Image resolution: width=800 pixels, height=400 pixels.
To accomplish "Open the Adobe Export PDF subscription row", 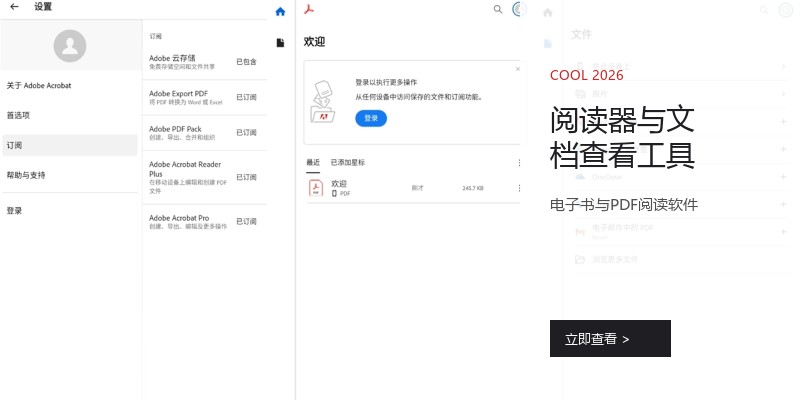I will [x=205, y=97].
